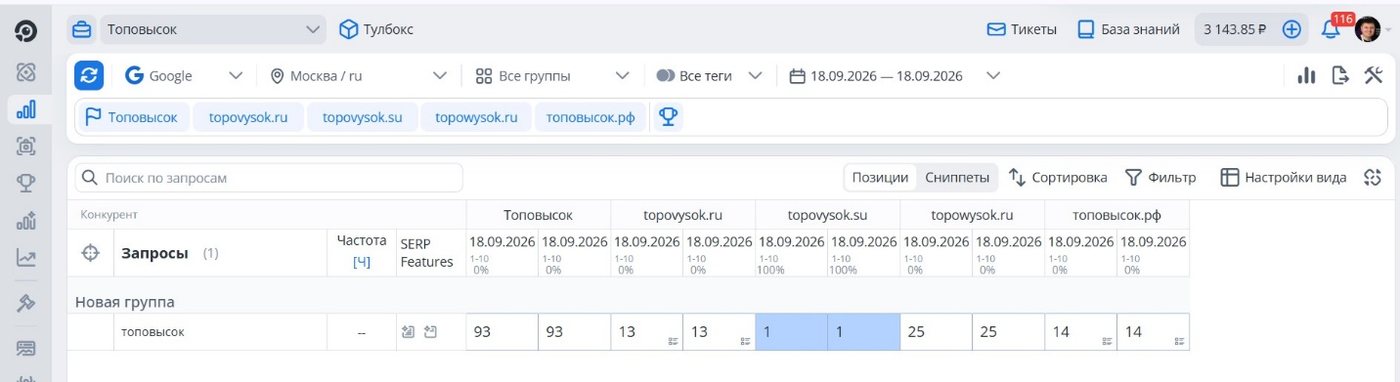Click the second SERP feature icon in топовысок row
The image size is (1400, 382).
(431, 332)
